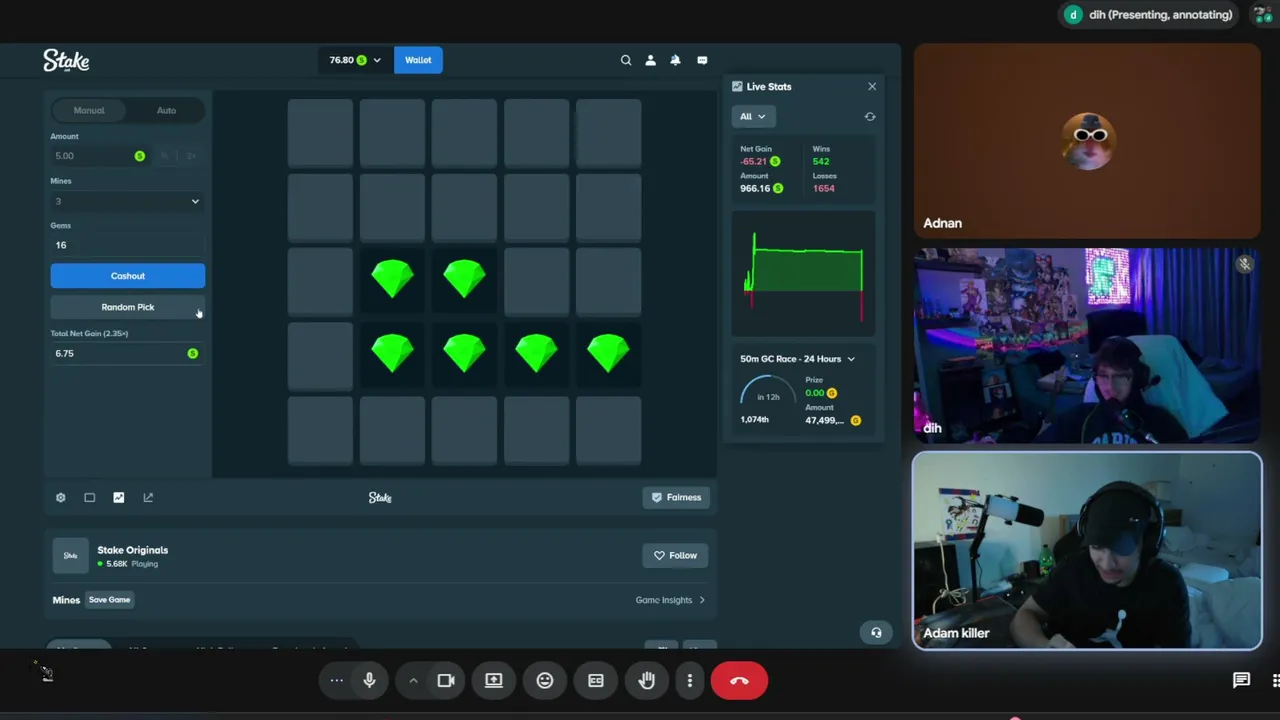Click the Wins count 542
1280x720 pixels.
821,161
